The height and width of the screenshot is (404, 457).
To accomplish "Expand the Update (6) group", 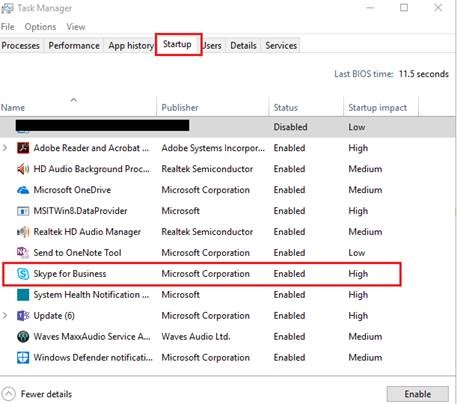I will pos(5,315).
